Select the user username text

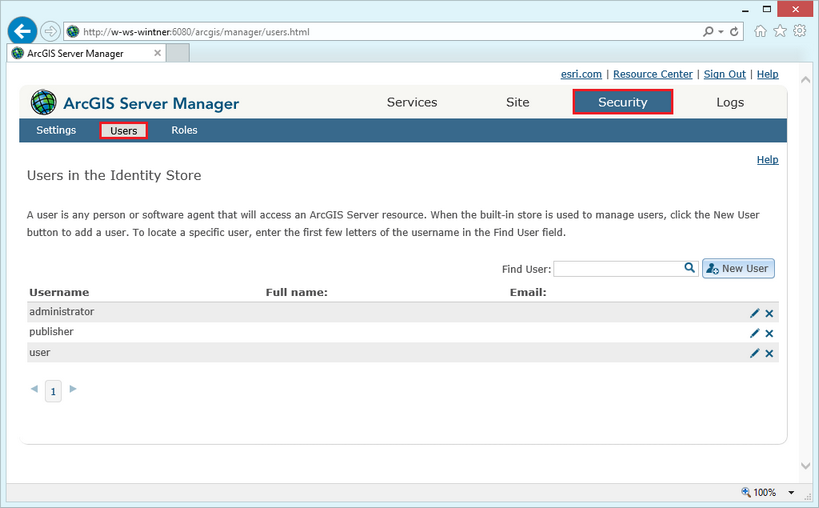tap(40, 352)
